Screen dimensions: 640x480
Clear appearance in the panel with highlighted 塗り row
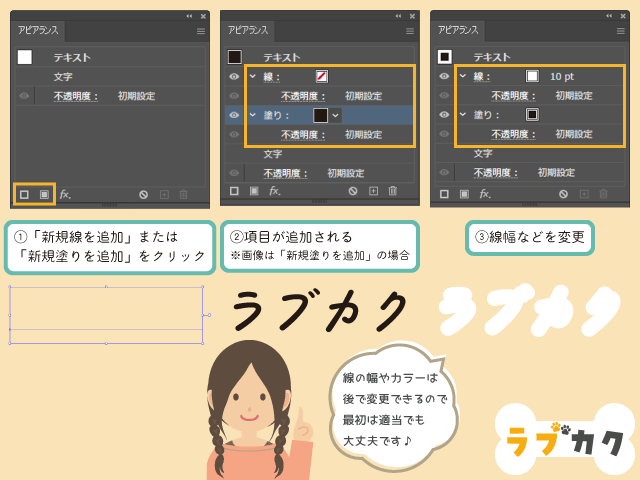[353, 191]
